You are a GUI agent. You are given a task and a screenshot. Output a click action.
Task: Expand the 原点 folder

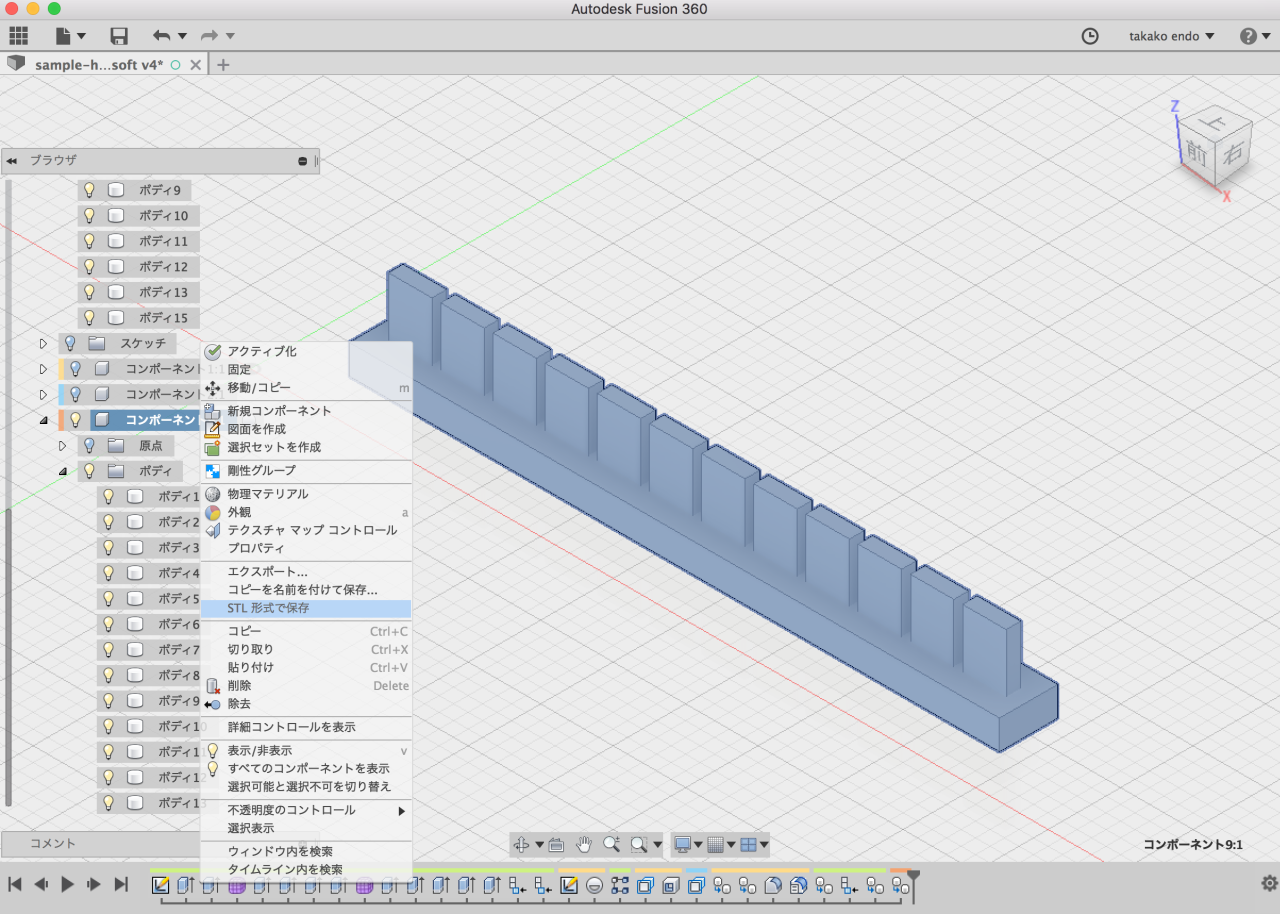click(x=62, y=445)
